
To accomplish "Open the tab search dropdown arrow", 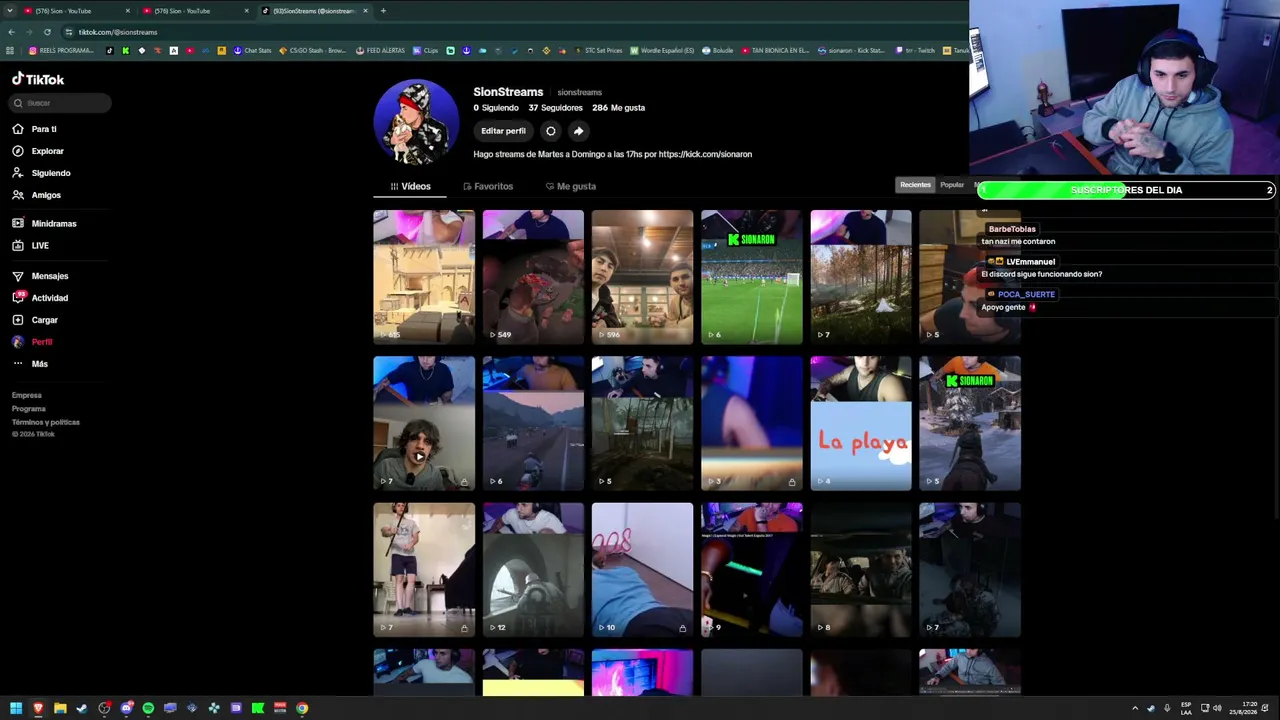I will [x=10, y=11].
